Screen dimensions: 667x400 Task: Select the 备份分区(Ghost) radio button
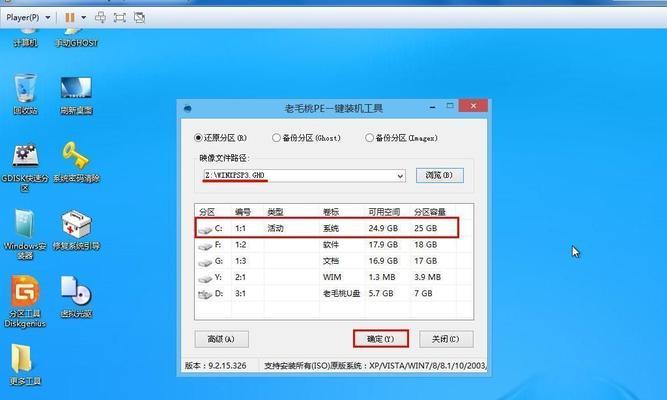[276, 137]
